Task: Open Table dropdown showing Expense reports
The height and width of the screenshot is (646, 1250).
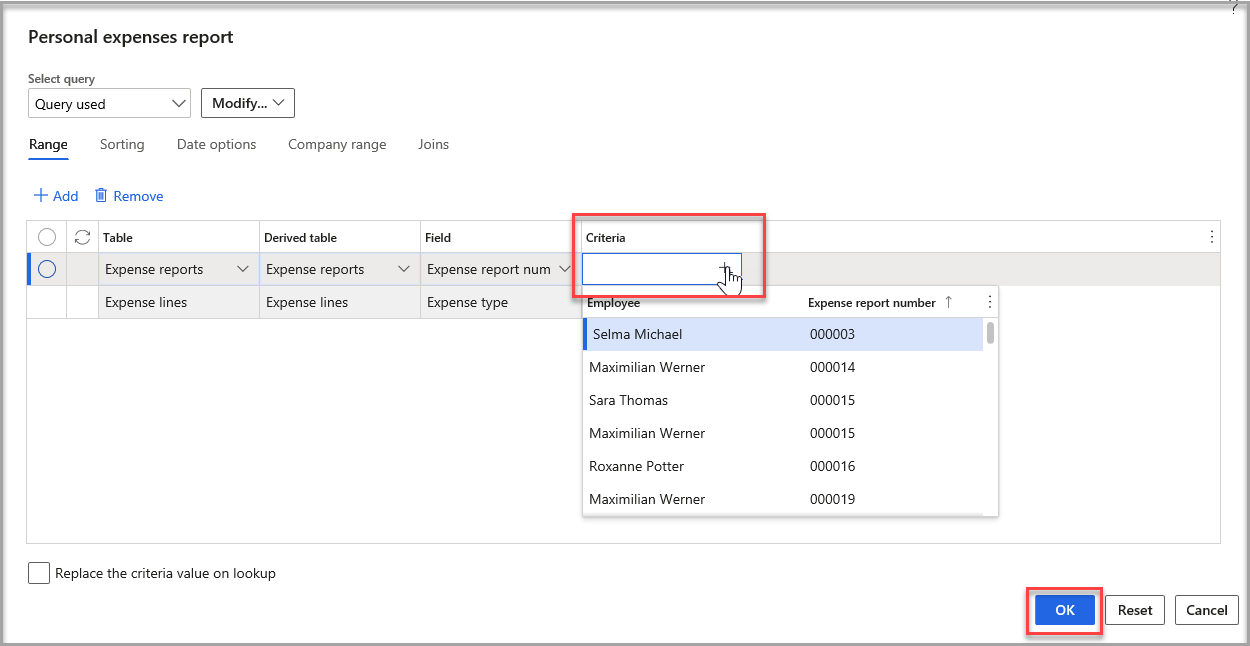Action: pyautogui.click(x=178, y=269)
